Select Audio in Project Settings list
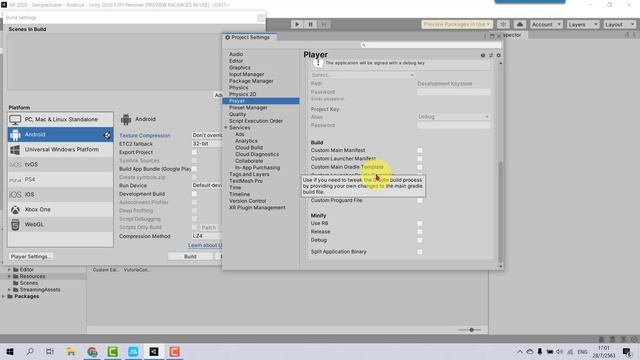This screenshot has height=360, width=640. pos(236,54)
